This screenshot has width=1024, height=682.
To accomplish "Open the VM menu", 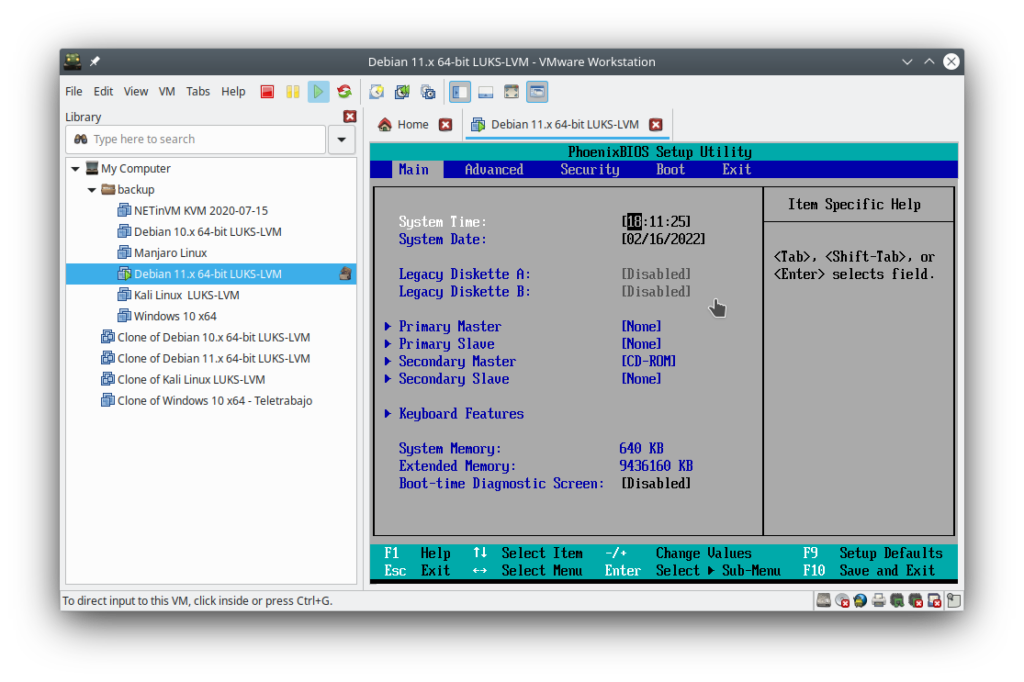I will 166,91.
